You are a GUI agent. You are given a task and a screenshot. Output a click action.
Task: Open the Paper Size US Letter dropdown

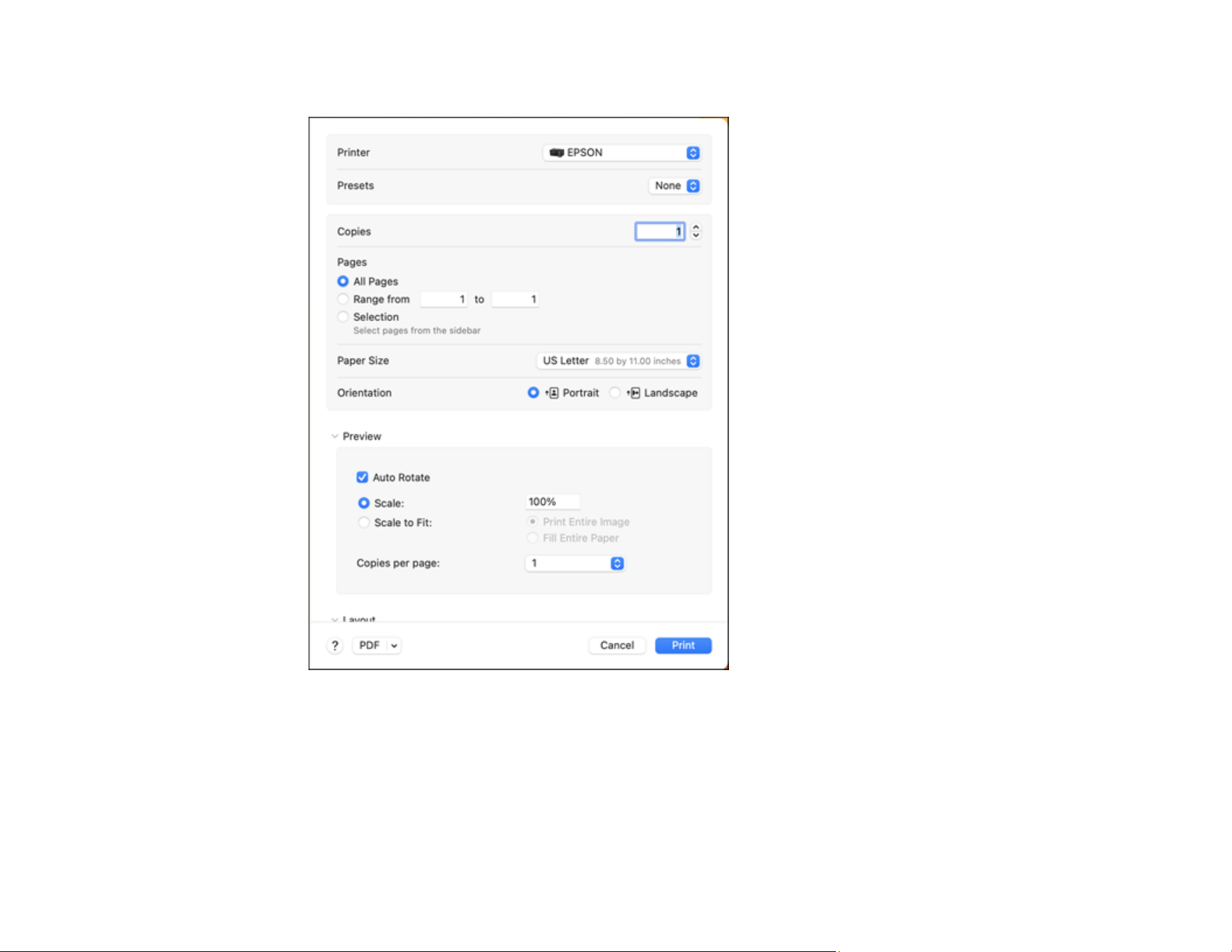pos(618,361)
